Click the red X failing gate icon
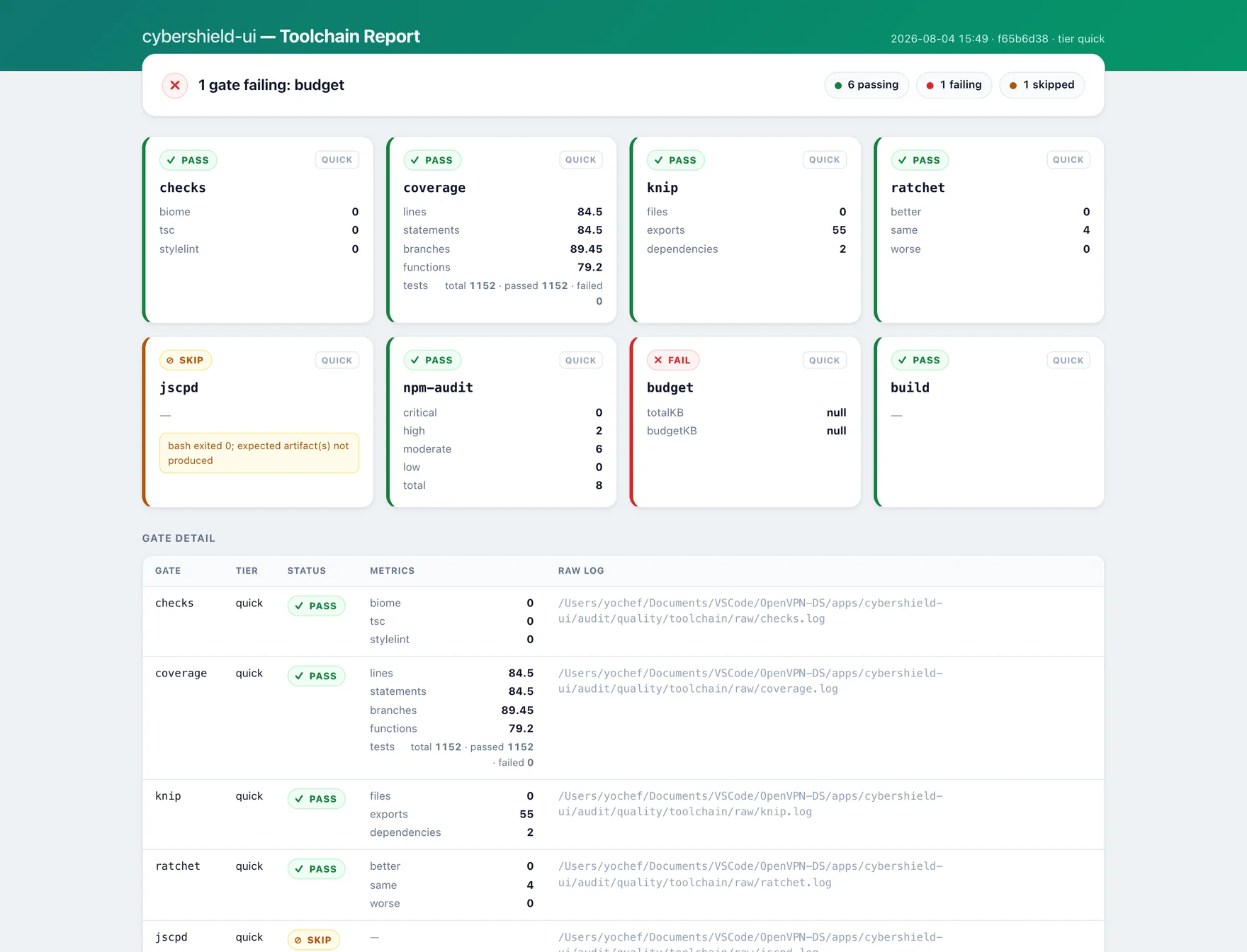 (175, 85)
